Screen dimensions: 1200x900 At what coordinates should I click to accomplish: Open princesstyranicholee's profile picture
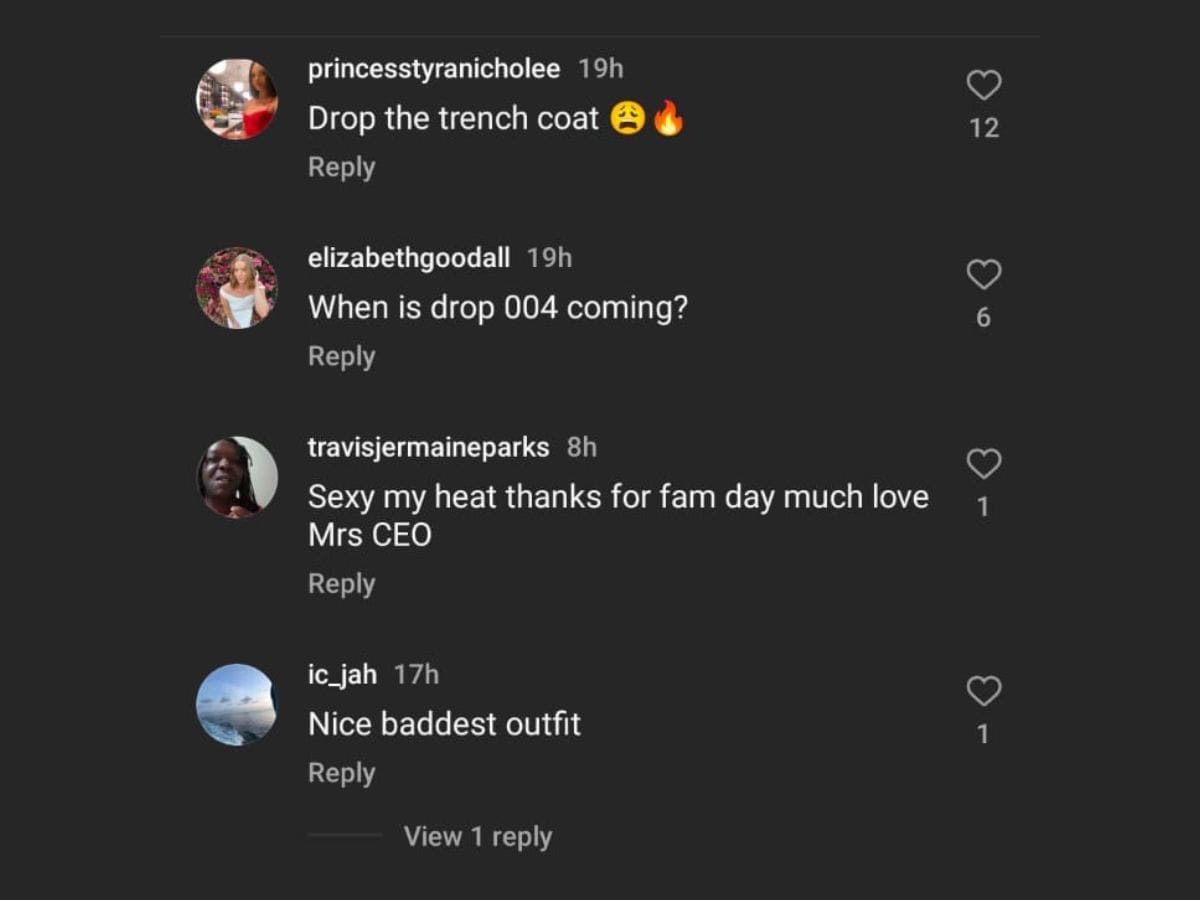coord(237,99)
